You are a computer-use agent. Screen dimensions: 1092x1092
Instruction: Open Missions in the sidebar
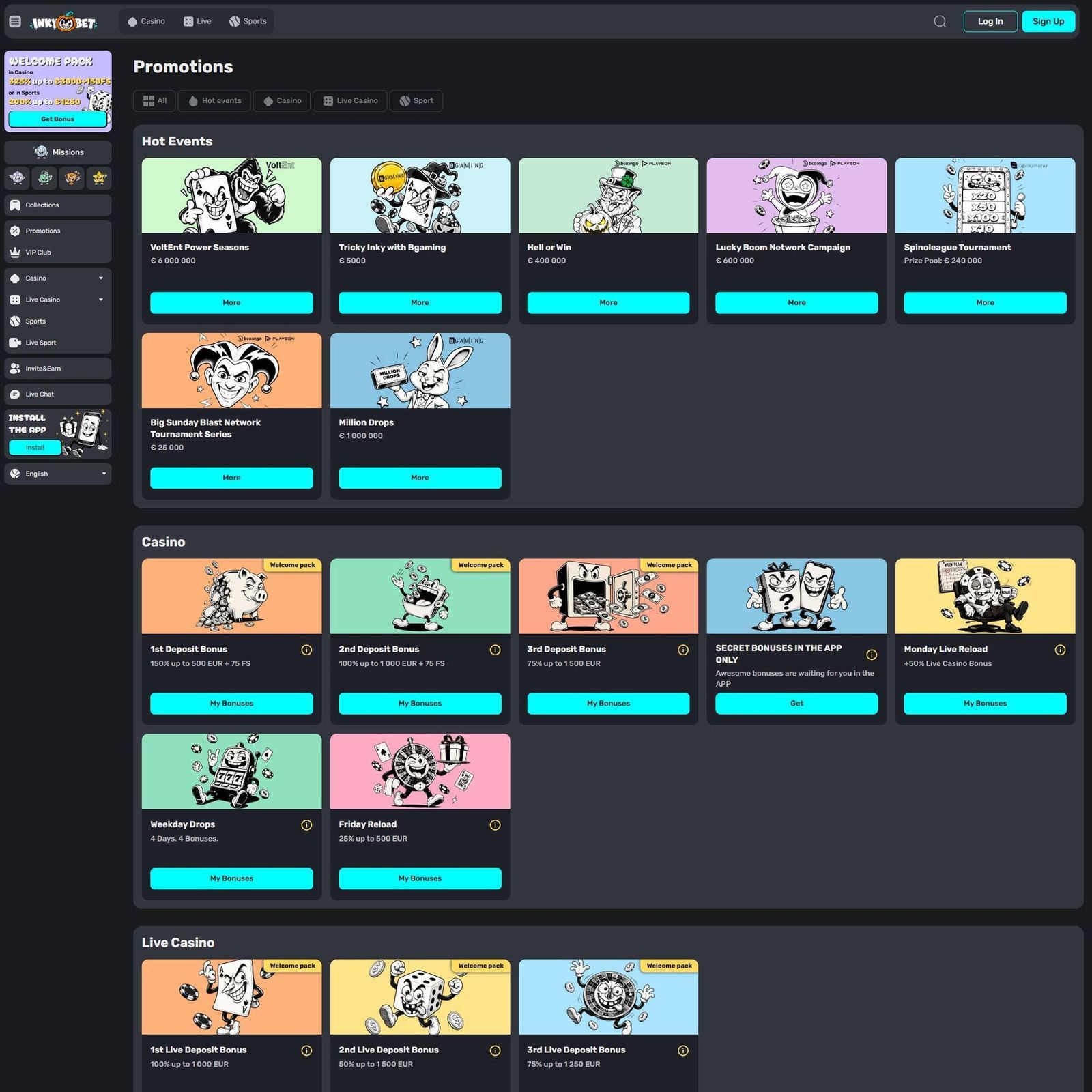(x=58, y=152)
